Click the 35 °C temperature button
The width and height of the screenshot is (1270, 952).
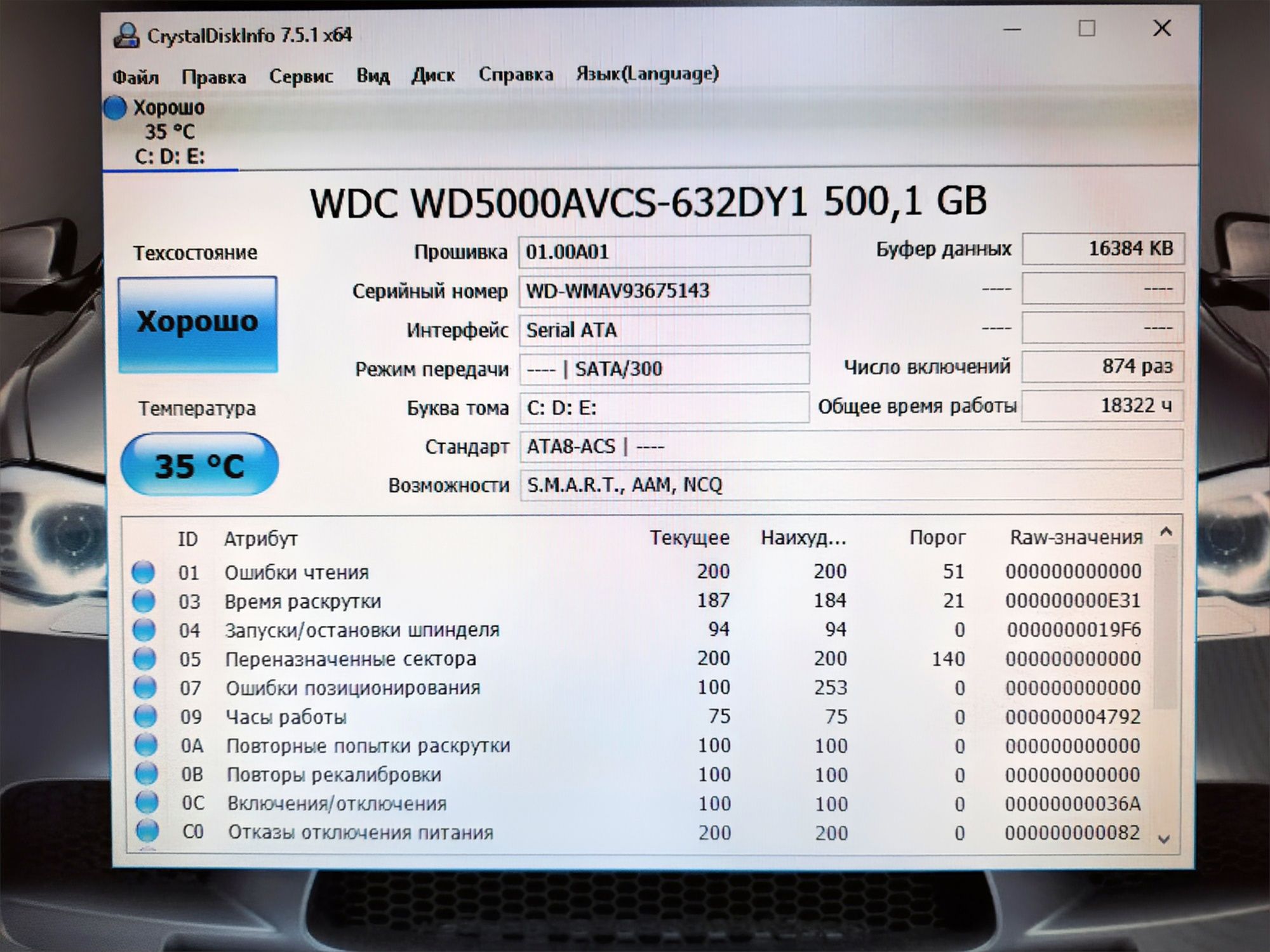(x=199, y=465)
